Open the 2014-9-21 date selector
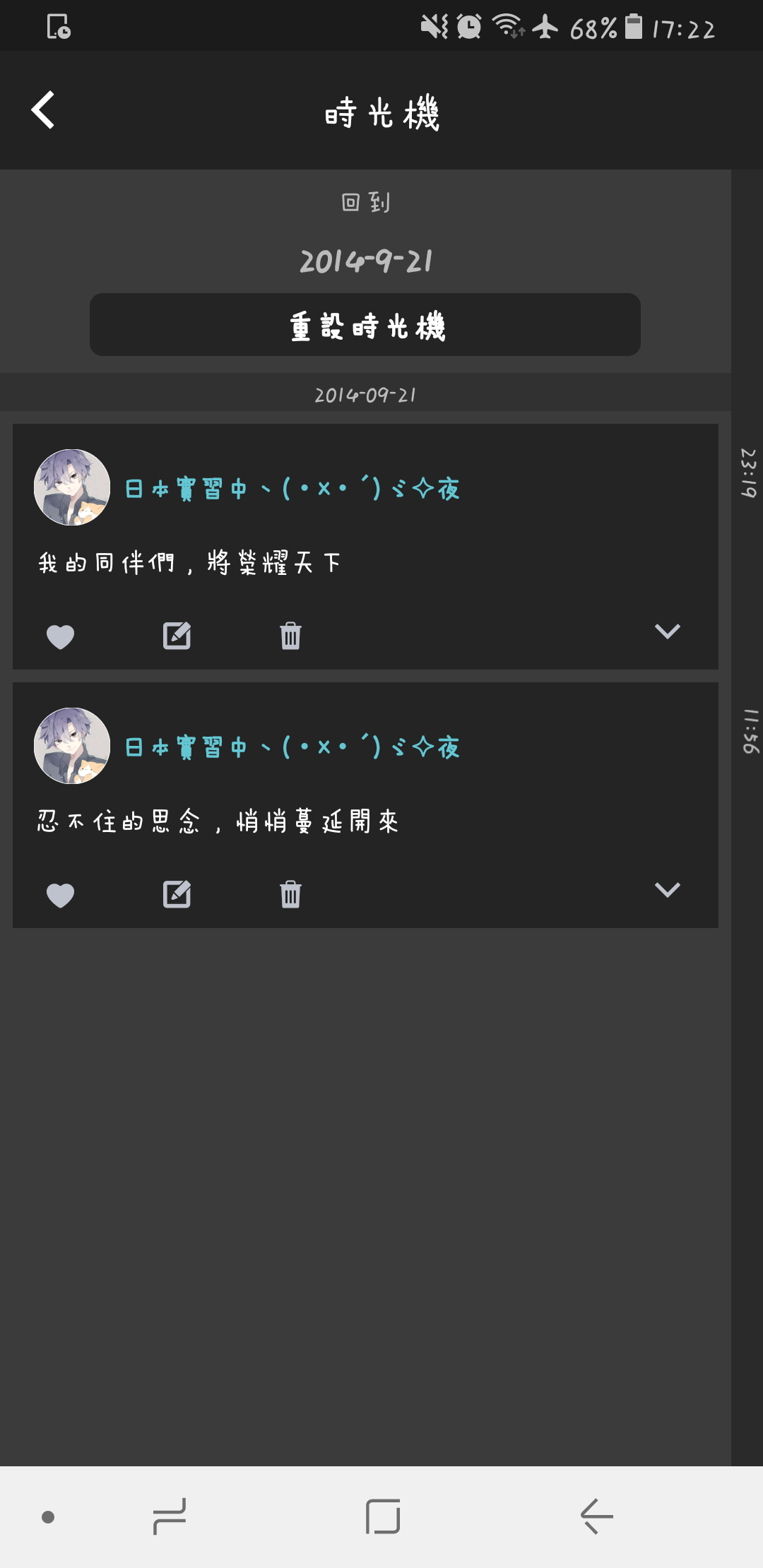This screenshot has width=763, height=1568. click(366, 261)
